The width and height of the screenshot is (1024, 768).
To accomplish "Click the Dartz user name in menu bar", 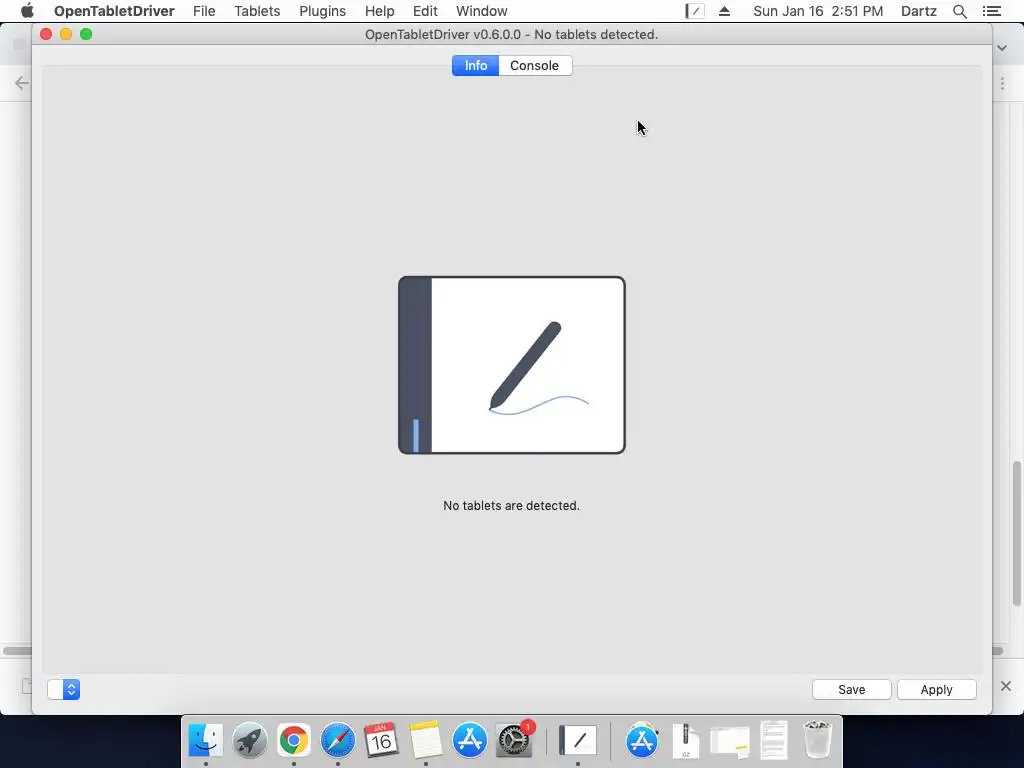I will click(919, 11).
